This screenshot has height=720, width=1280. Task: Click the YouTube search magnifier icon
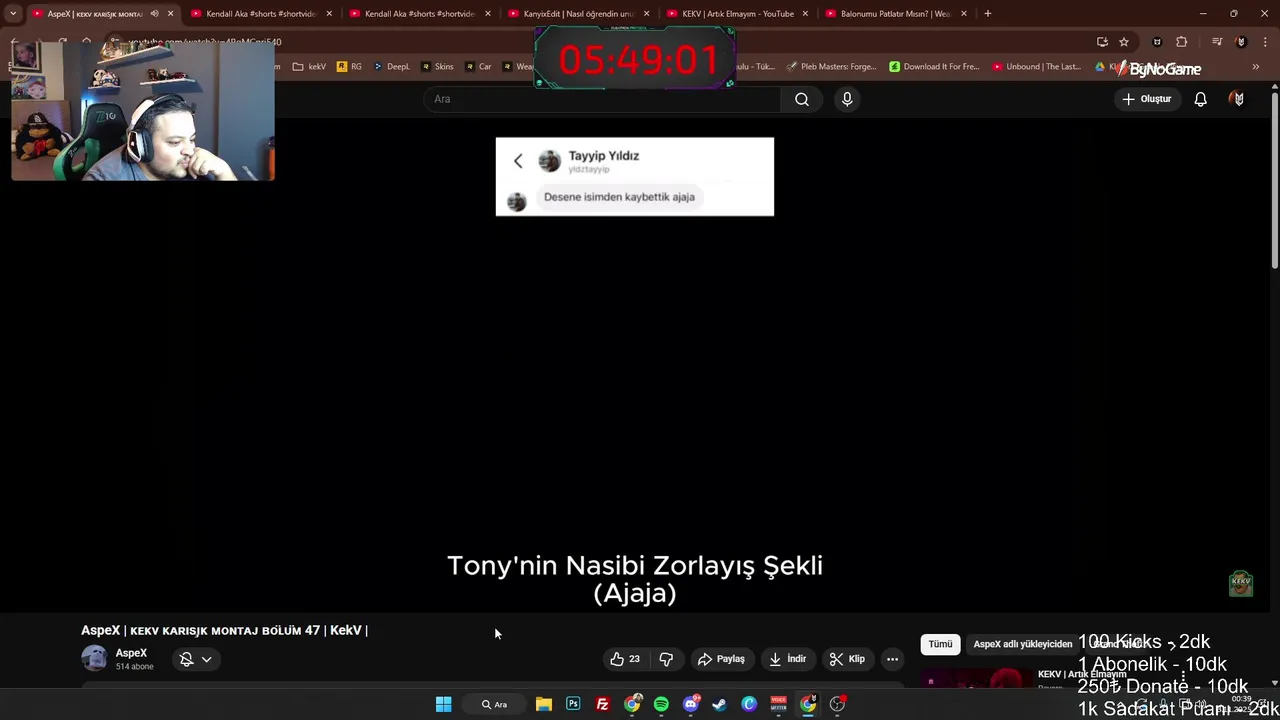click(802, 99)
